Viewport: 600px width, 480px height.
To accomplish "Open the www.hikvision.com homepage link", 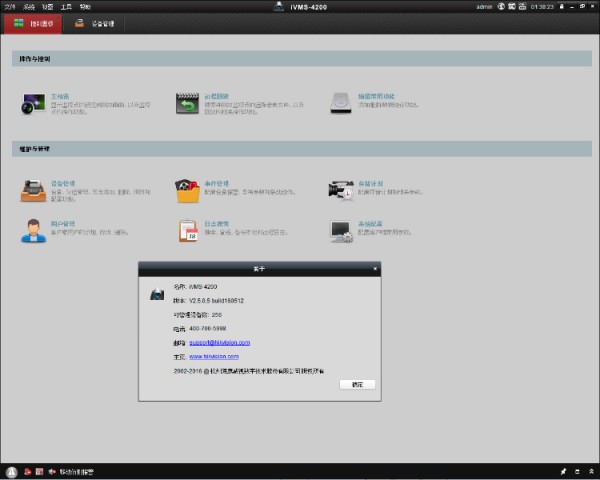I will [214, 356].
